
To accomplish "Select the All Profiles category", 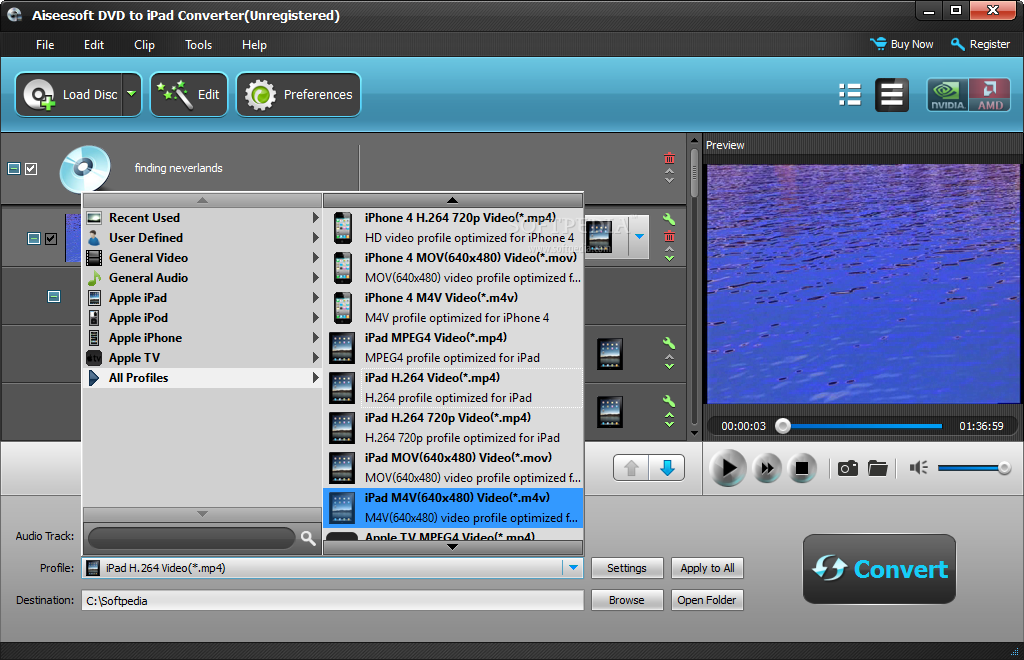I will (x=202, y=378).
